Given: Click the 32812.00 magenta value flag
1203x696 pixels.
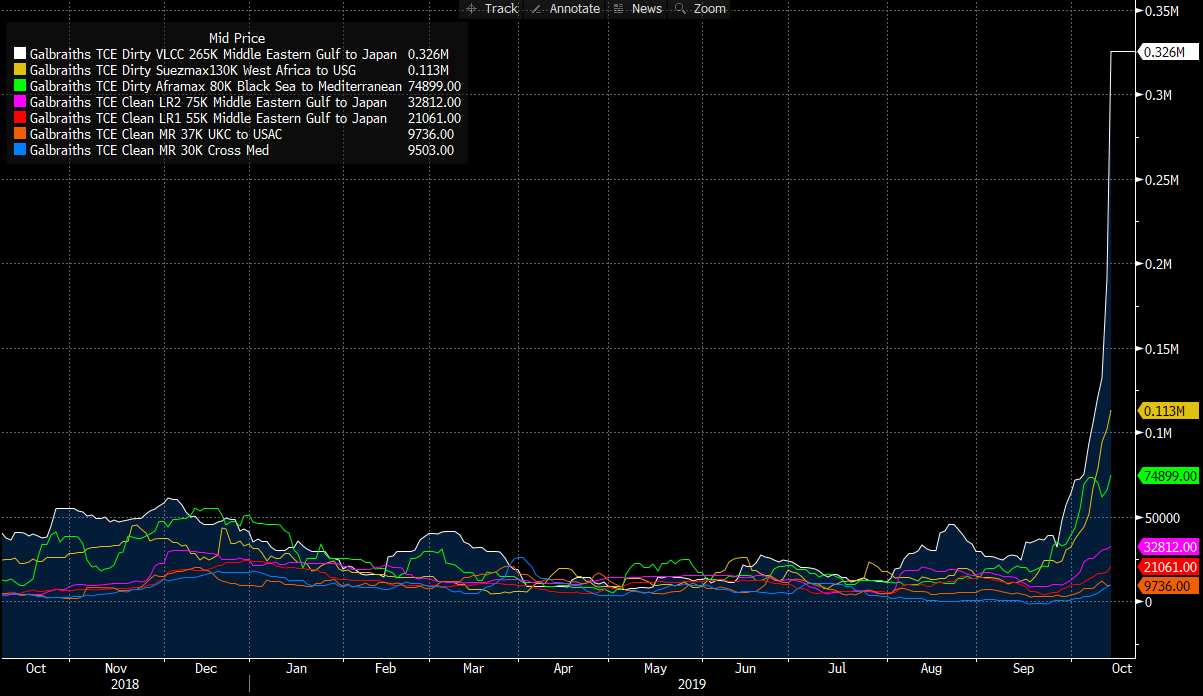Looking at the screenshot, I should (x=1169, y=547).
